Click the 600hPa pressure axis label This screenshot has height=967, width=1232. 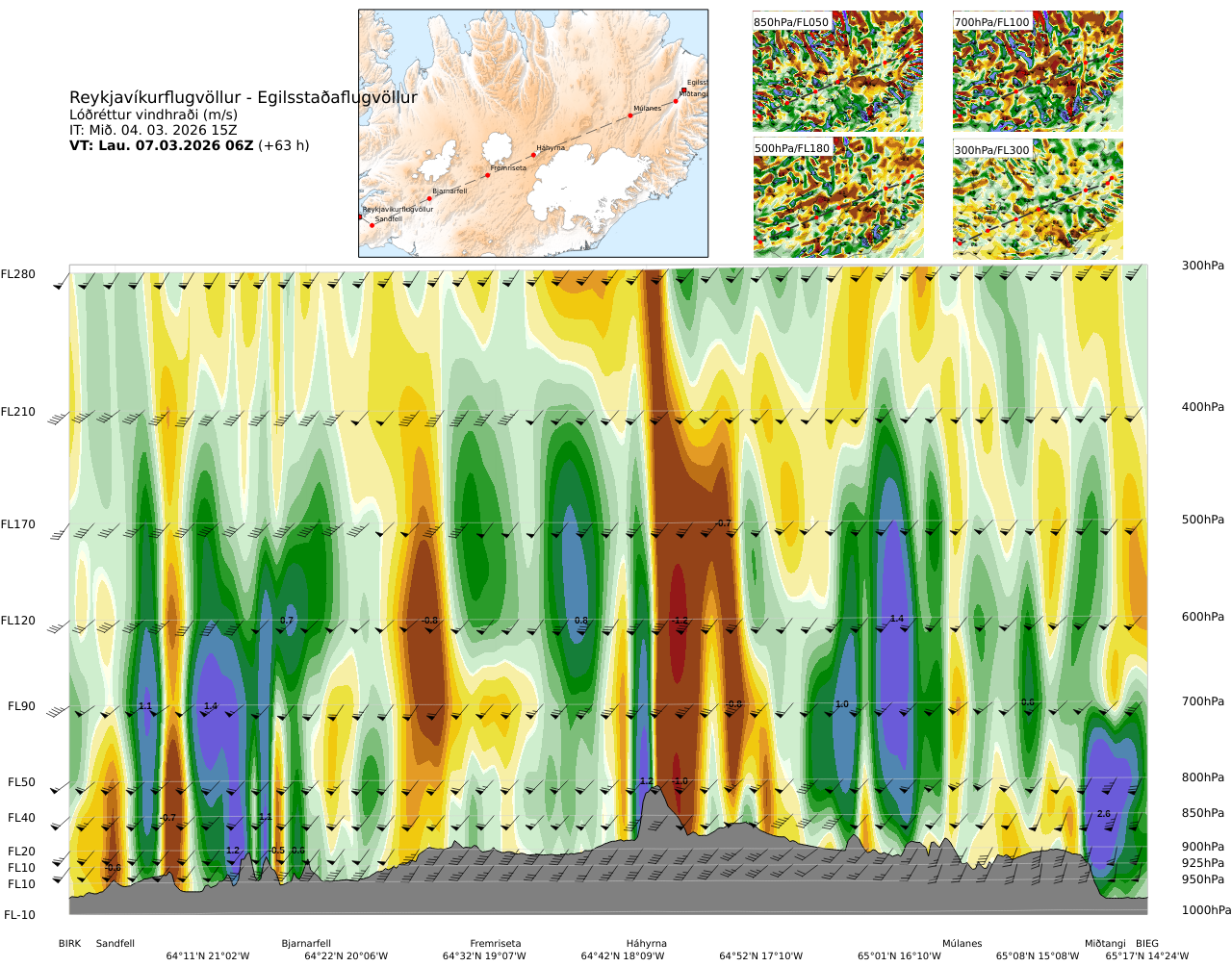[1203, 617]
